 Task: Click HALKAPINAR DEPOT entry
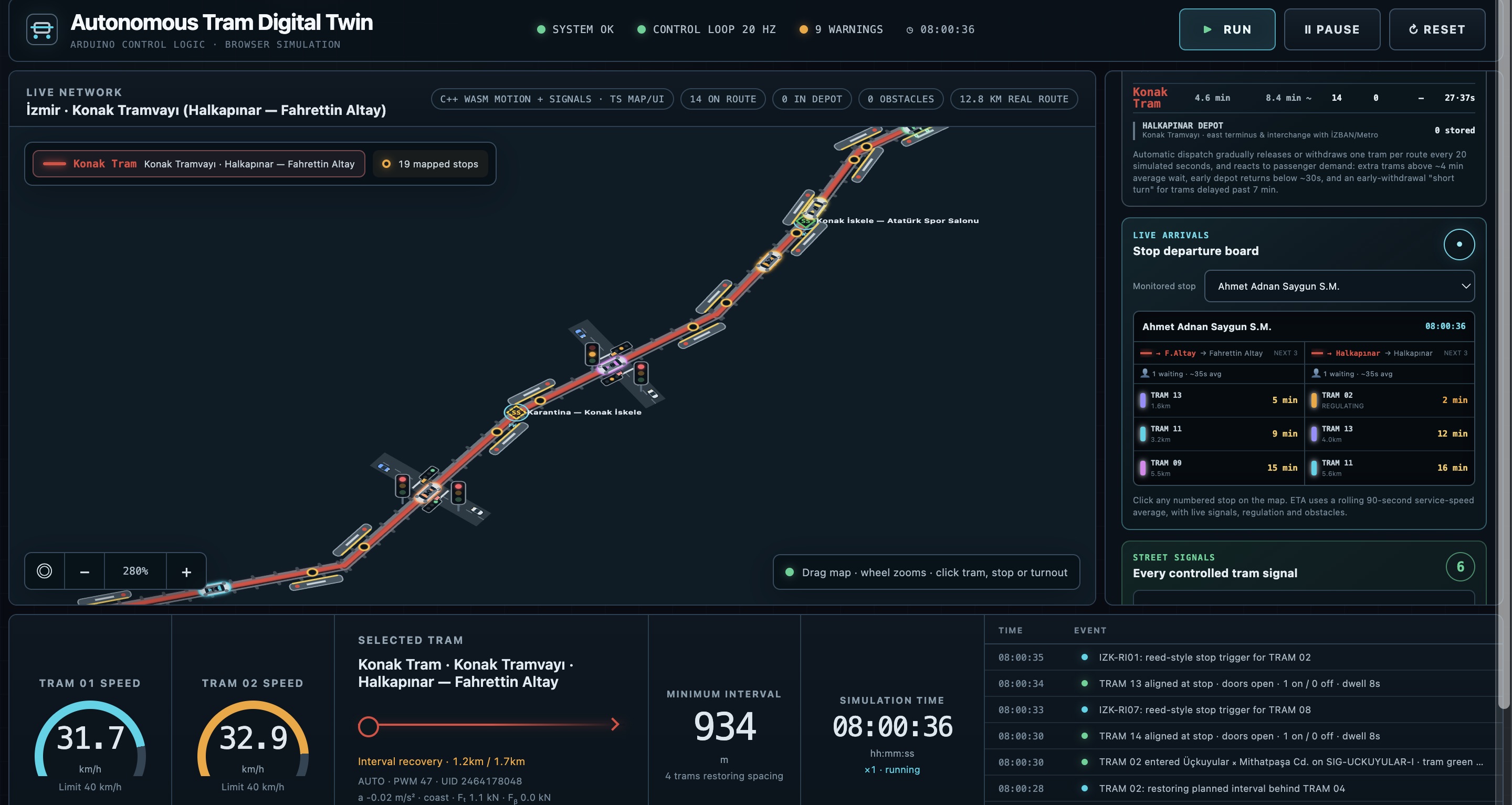coord(1304,130)
